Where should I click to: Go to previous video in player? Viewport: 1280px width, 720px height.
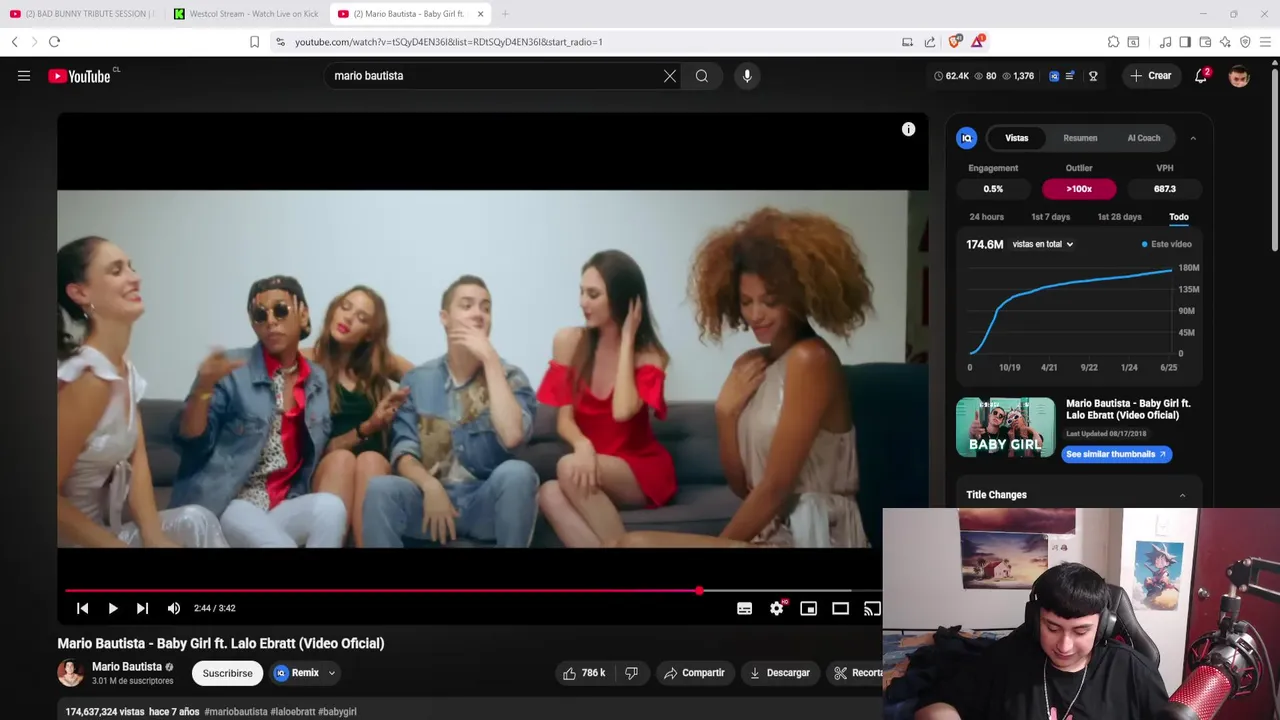tap(83, 608)
